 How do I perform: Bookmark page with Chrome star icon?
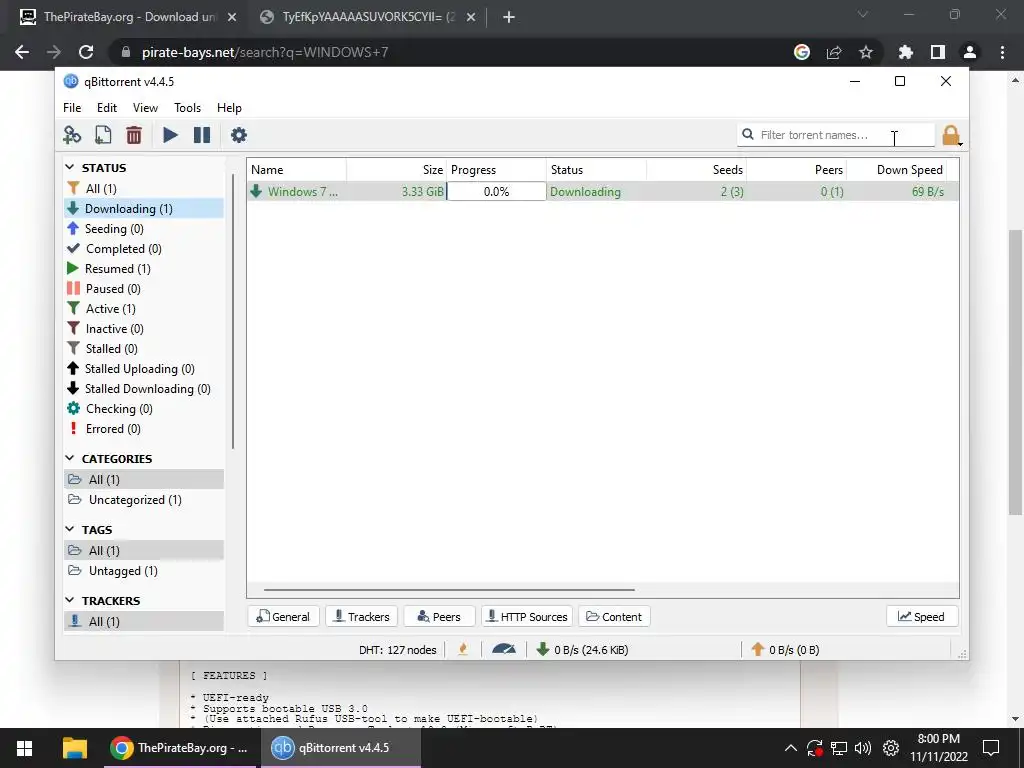[x=865, y=52]
